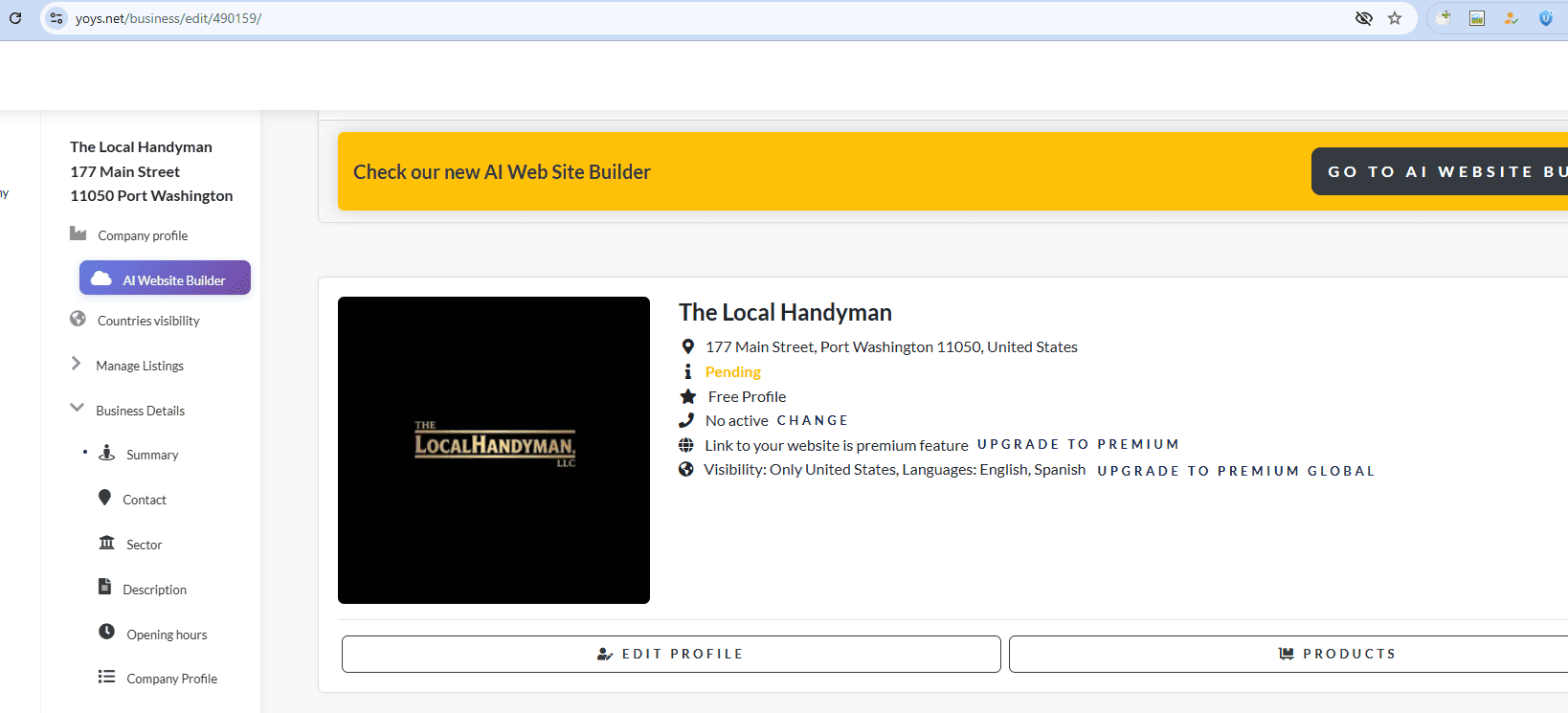1568x713 pixels.
Task: Expand the Manage Listings section
Action: [x=139, y=366]
